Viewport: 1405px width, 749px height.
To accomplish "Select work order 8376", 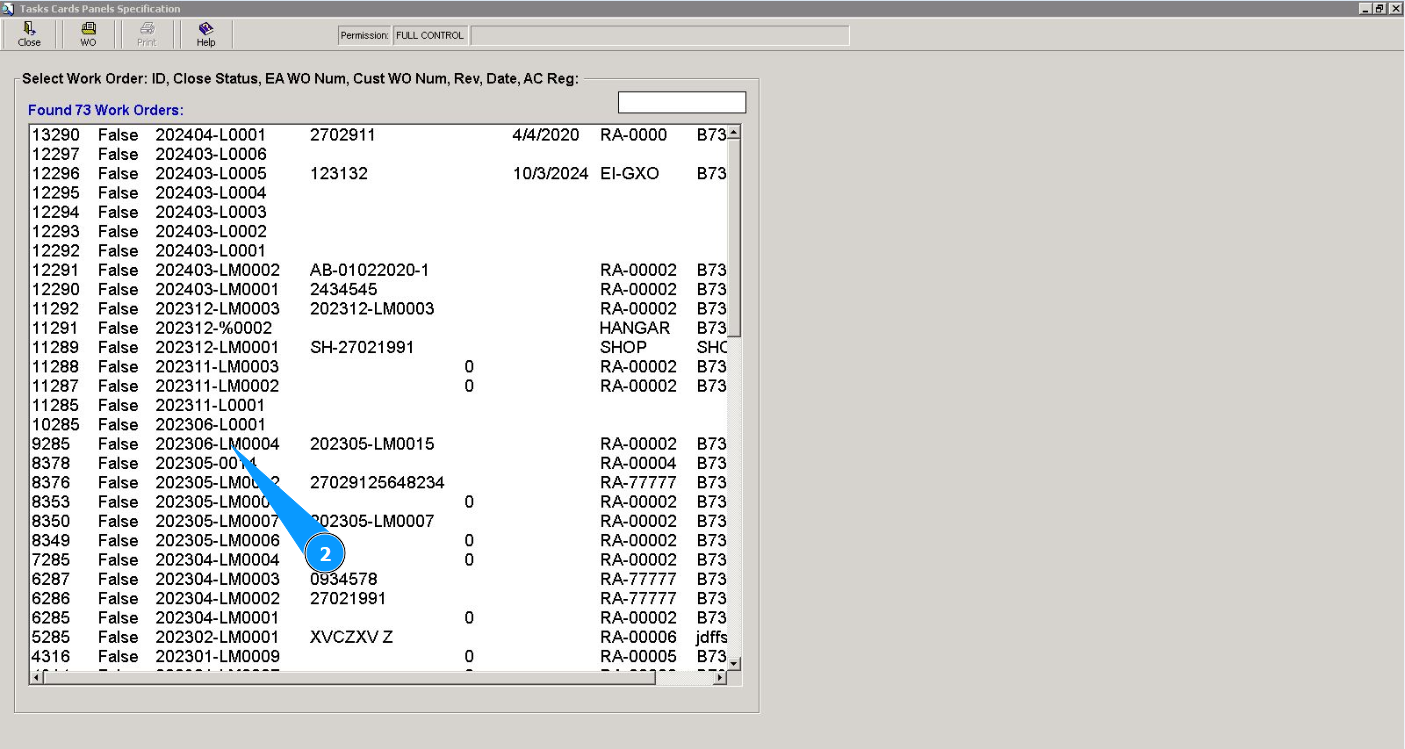I will point(379,482).
